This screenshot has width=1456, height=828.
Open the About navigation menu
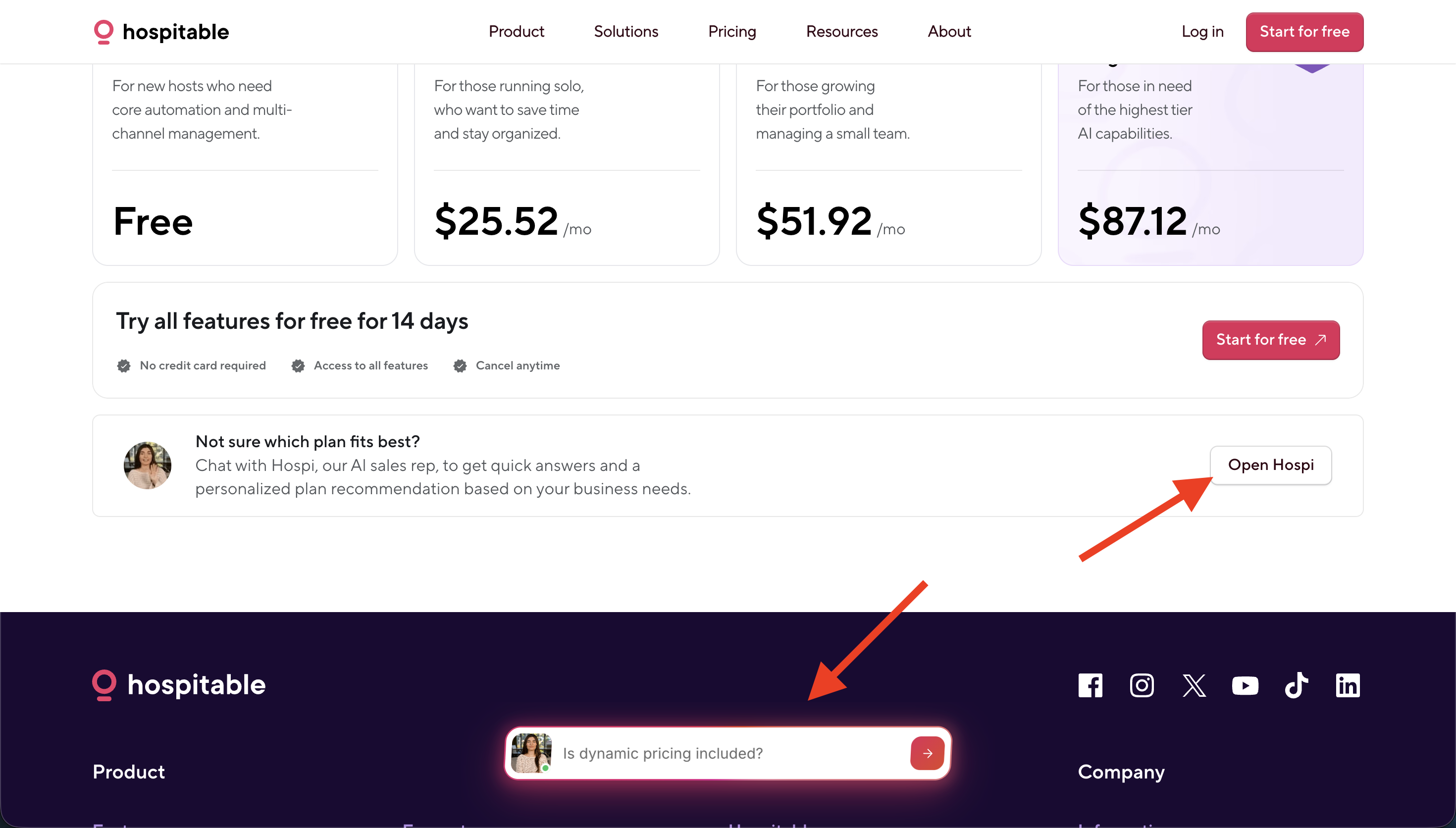tap(949, 31)
